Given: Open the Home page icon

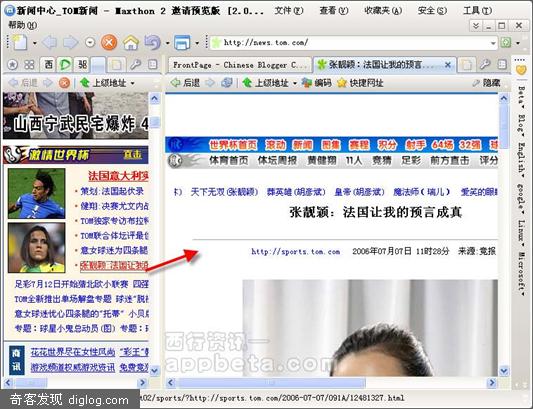Looking at the screenshot, I should tap(131, 43).
